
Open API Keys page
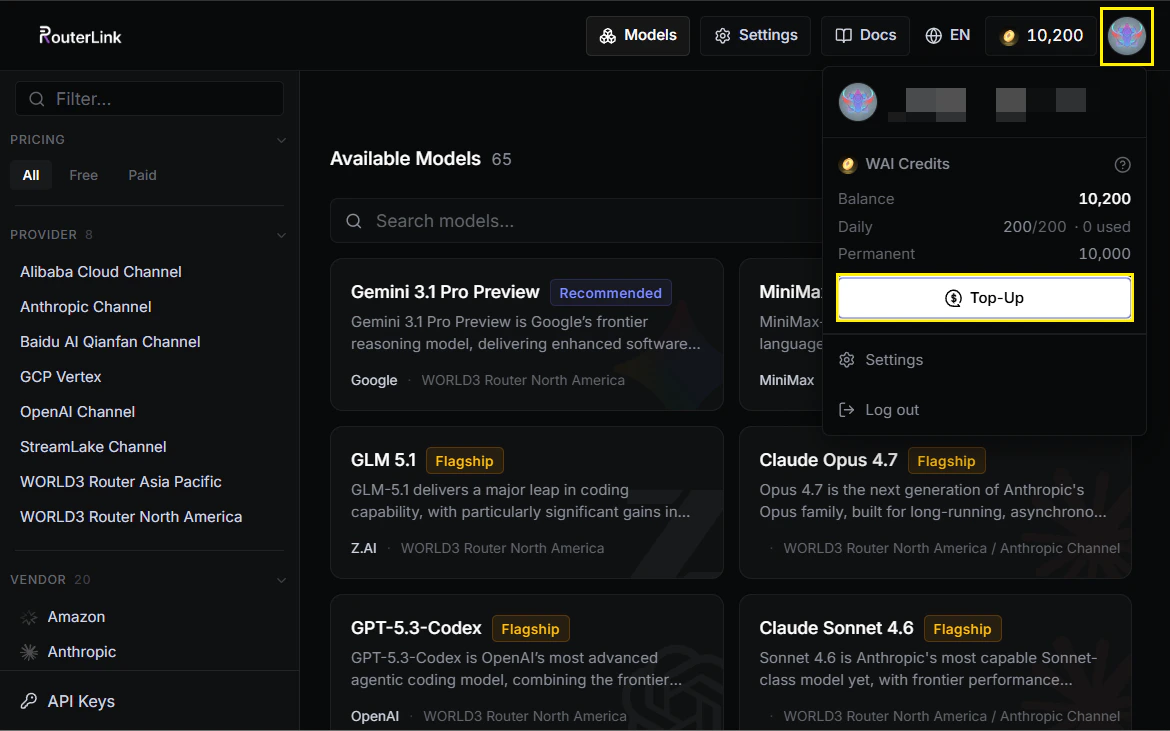[81, 701]
